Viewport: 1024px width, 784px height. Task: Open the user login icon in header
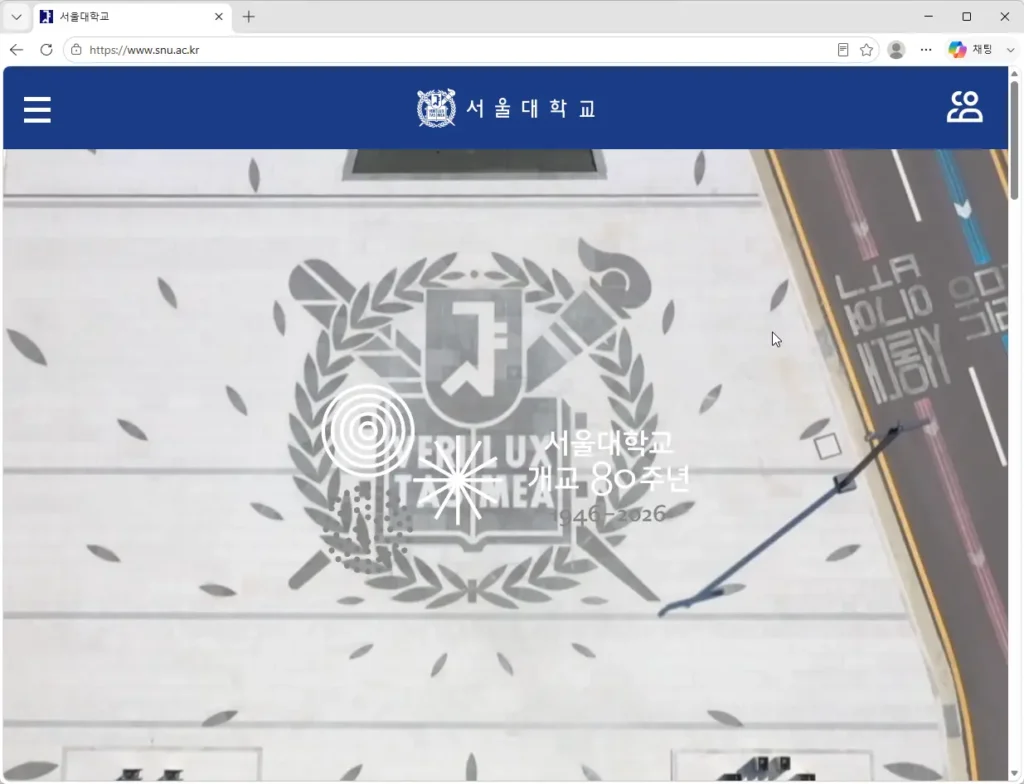(965, 106)
